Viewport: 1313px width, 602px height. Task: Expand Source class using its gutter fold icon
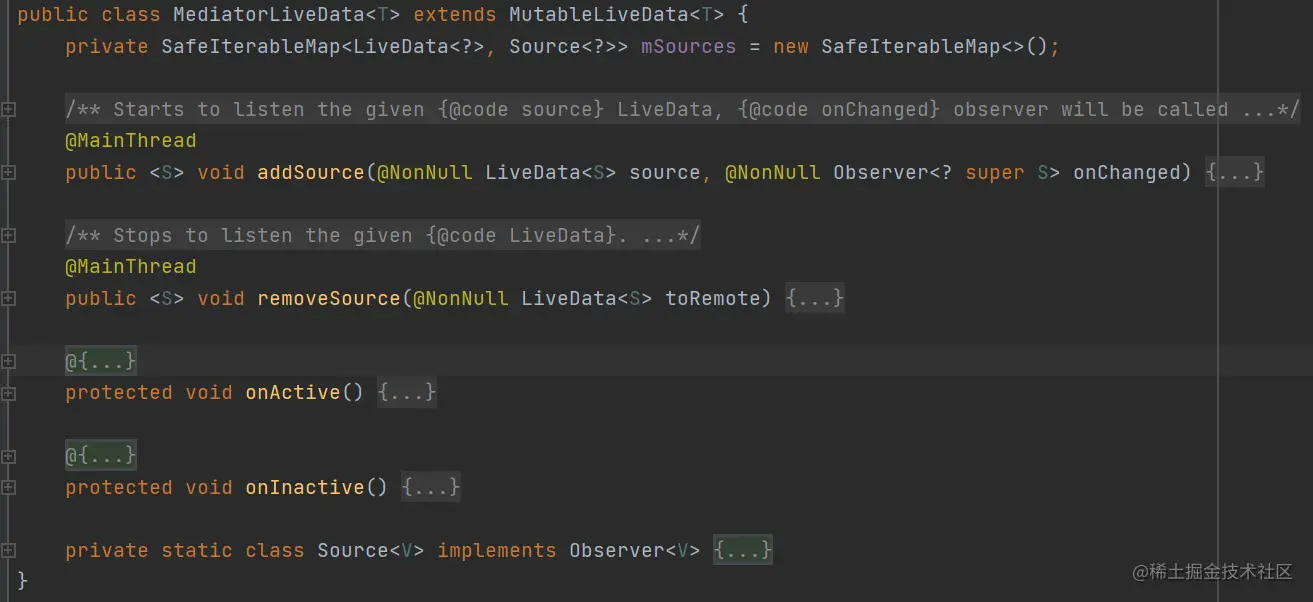pos(8,551)
